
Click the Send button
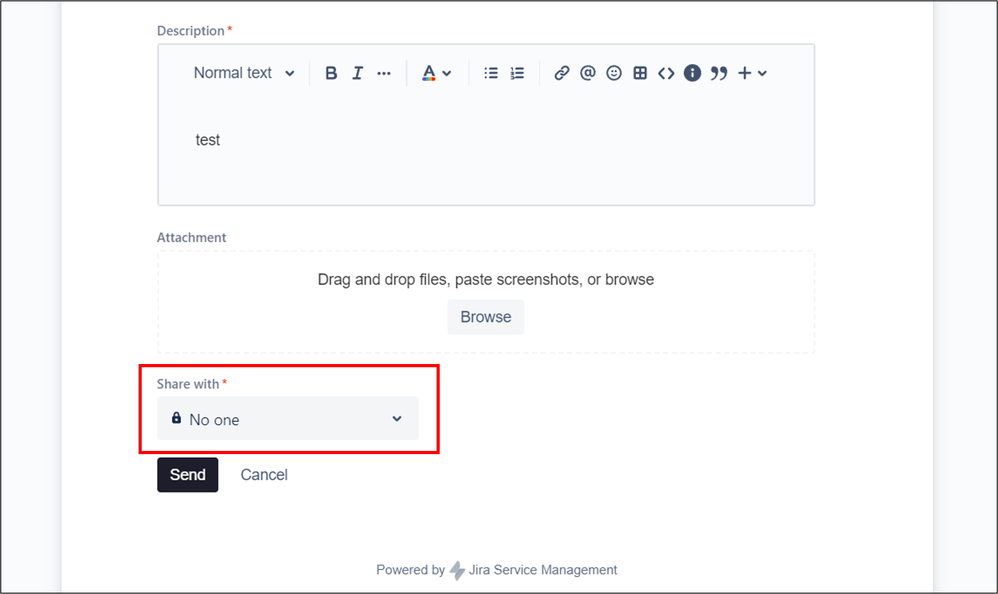tap(188, 475)
